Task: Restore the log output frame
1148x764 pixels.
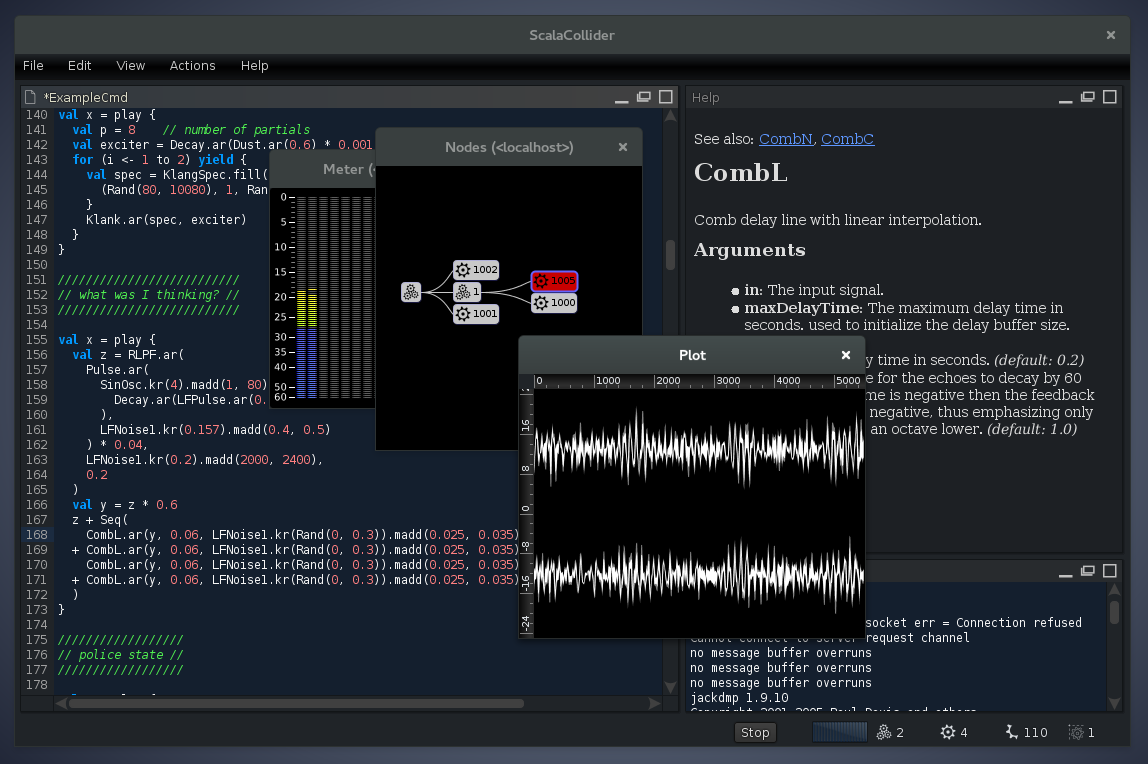Action: click(x=1088, y=571)
